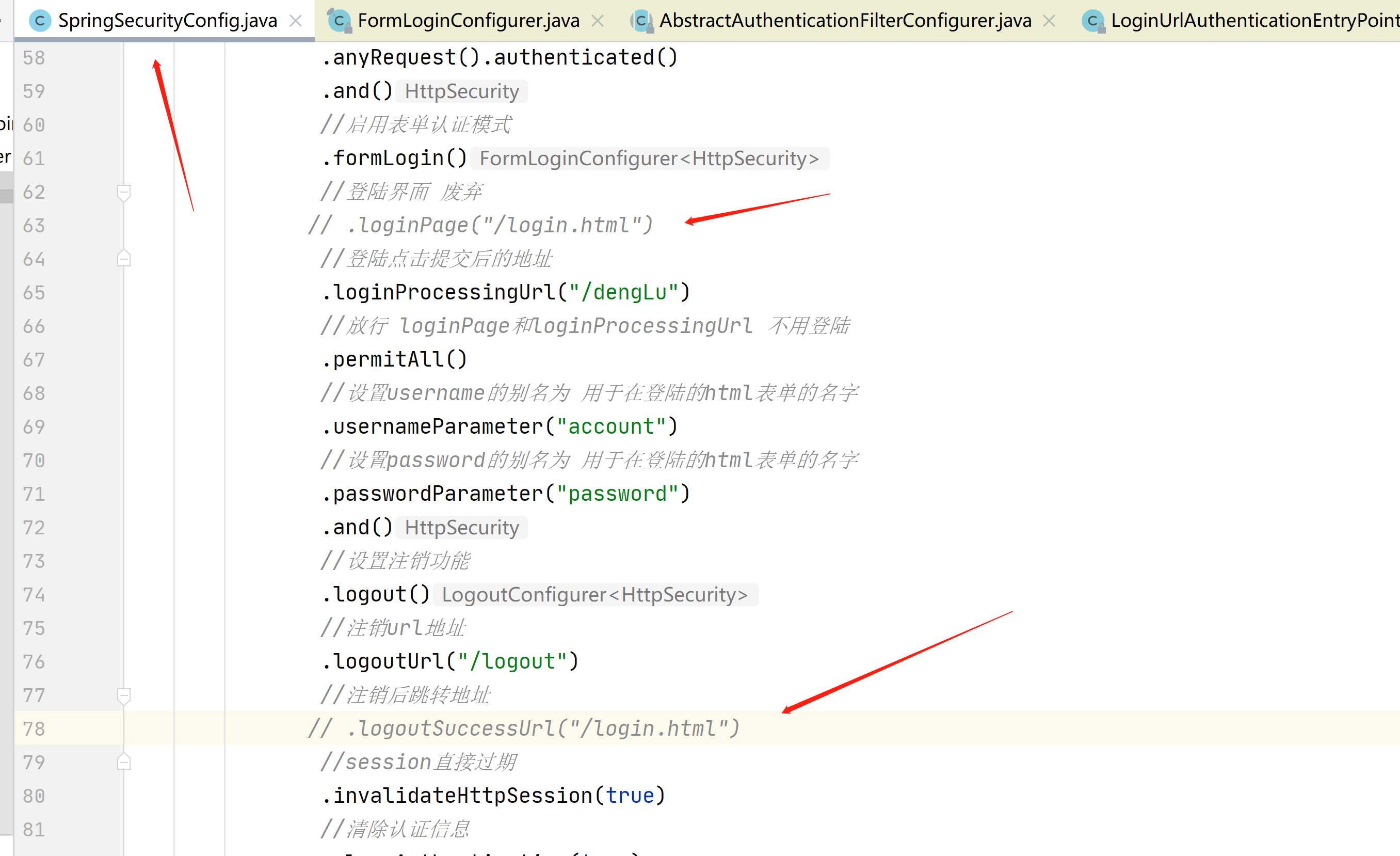This screenshot has height=856, width=1400.
Task: Click AbstractAuthenticationFilterConfigurer.java class icon
Action: tap(641, 21)
